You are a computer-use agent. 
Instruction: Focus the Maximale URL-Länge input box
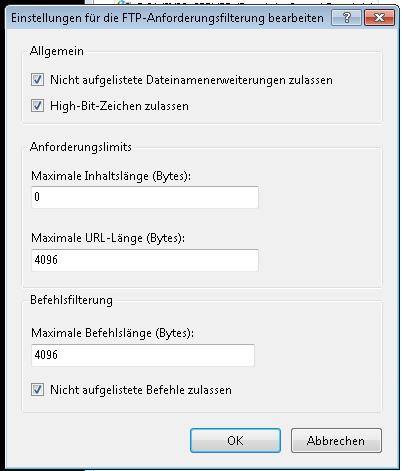pyautogui.click(x=145, y=260)
